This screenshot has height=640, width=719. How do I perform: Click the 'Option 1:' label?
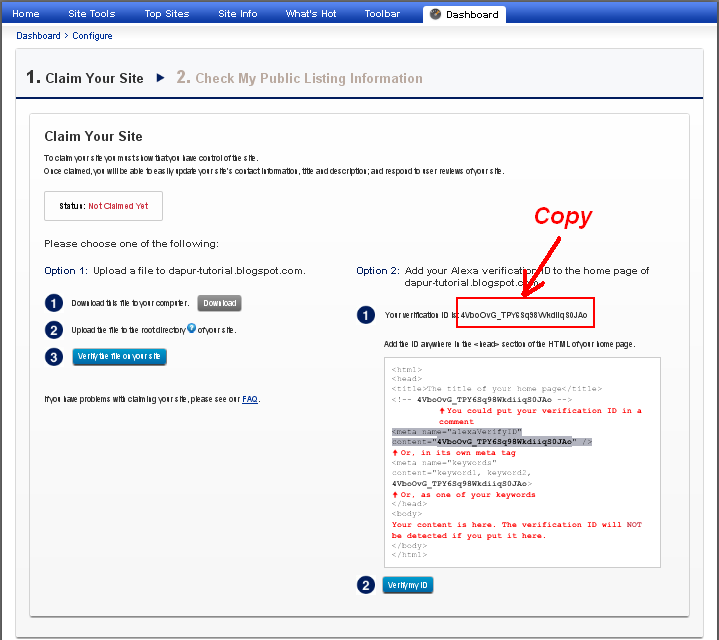[x=66, y=270]
